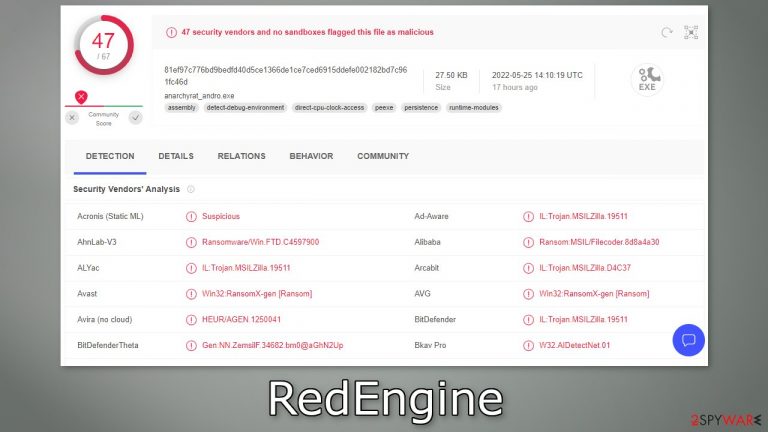Click the warning icon next to Suspicious
Viewport: 768px width, 432px height.
pyautogui.click(x=191, y=216)
